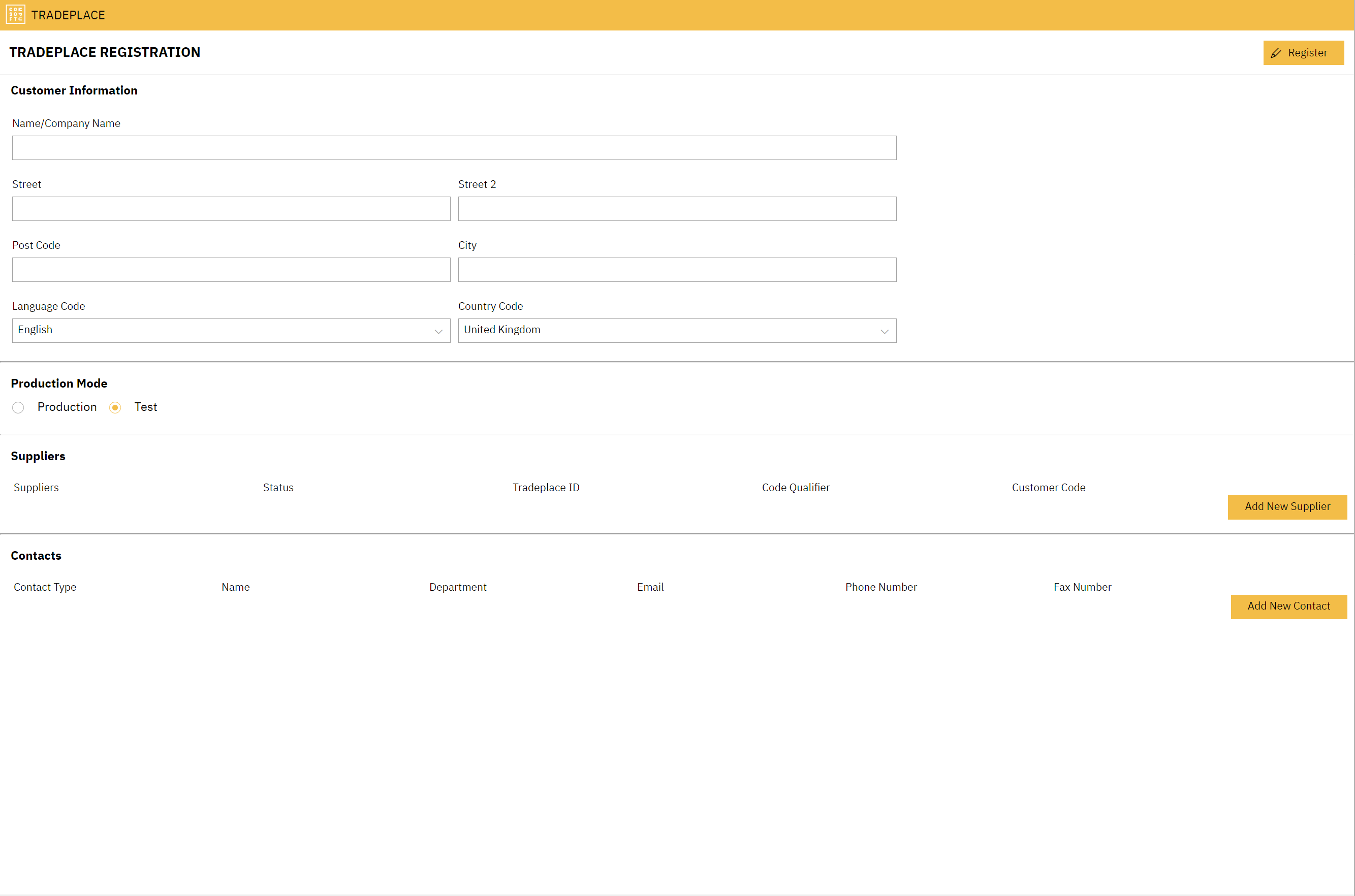
Task: Click the Fax Number column header
Action: (x=1082, y=587)
